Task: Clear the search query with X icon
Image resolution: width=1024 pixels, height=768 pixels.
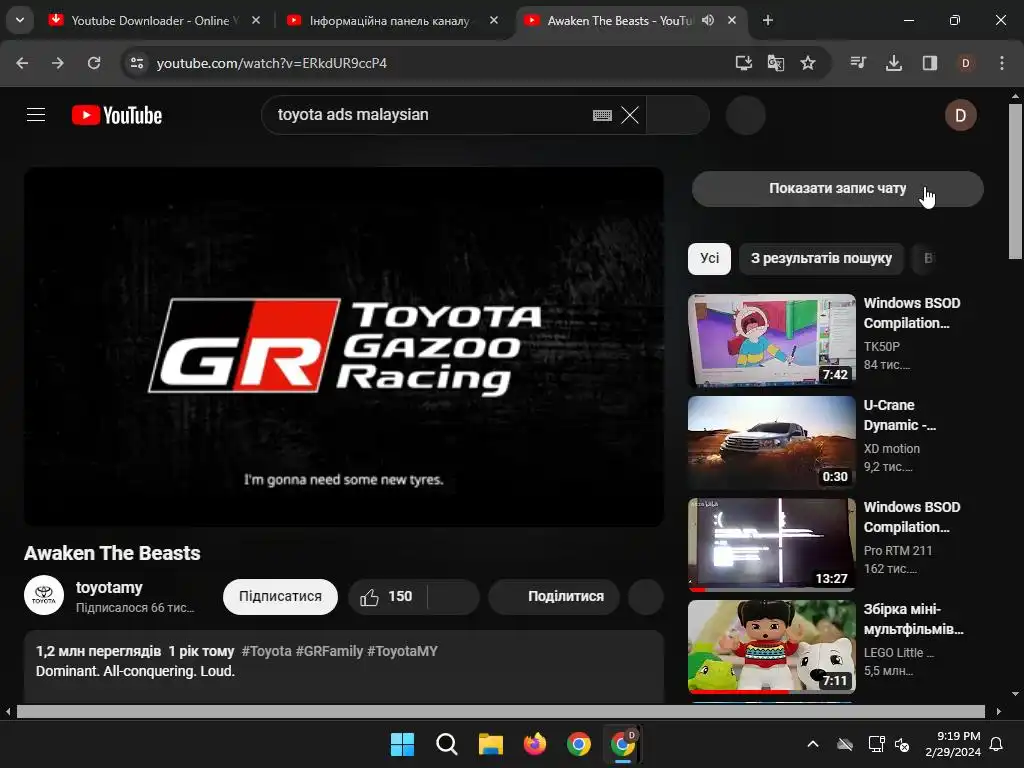Action: pos(630,116)
